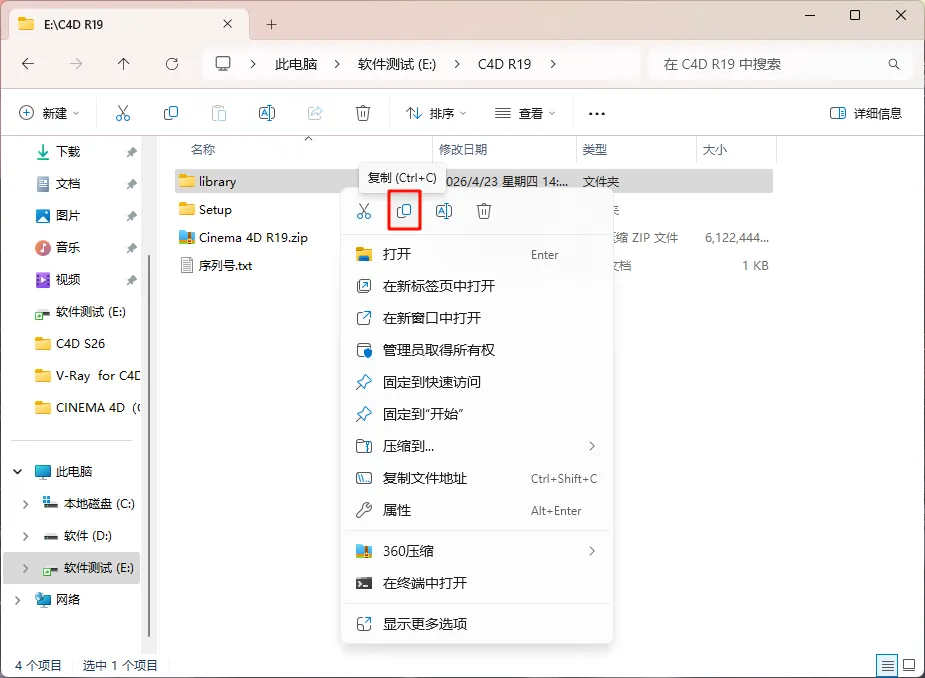Click the toolbar Cut scissors icon
The height and width of the screenshot is (678, 925).
point(123,113)
